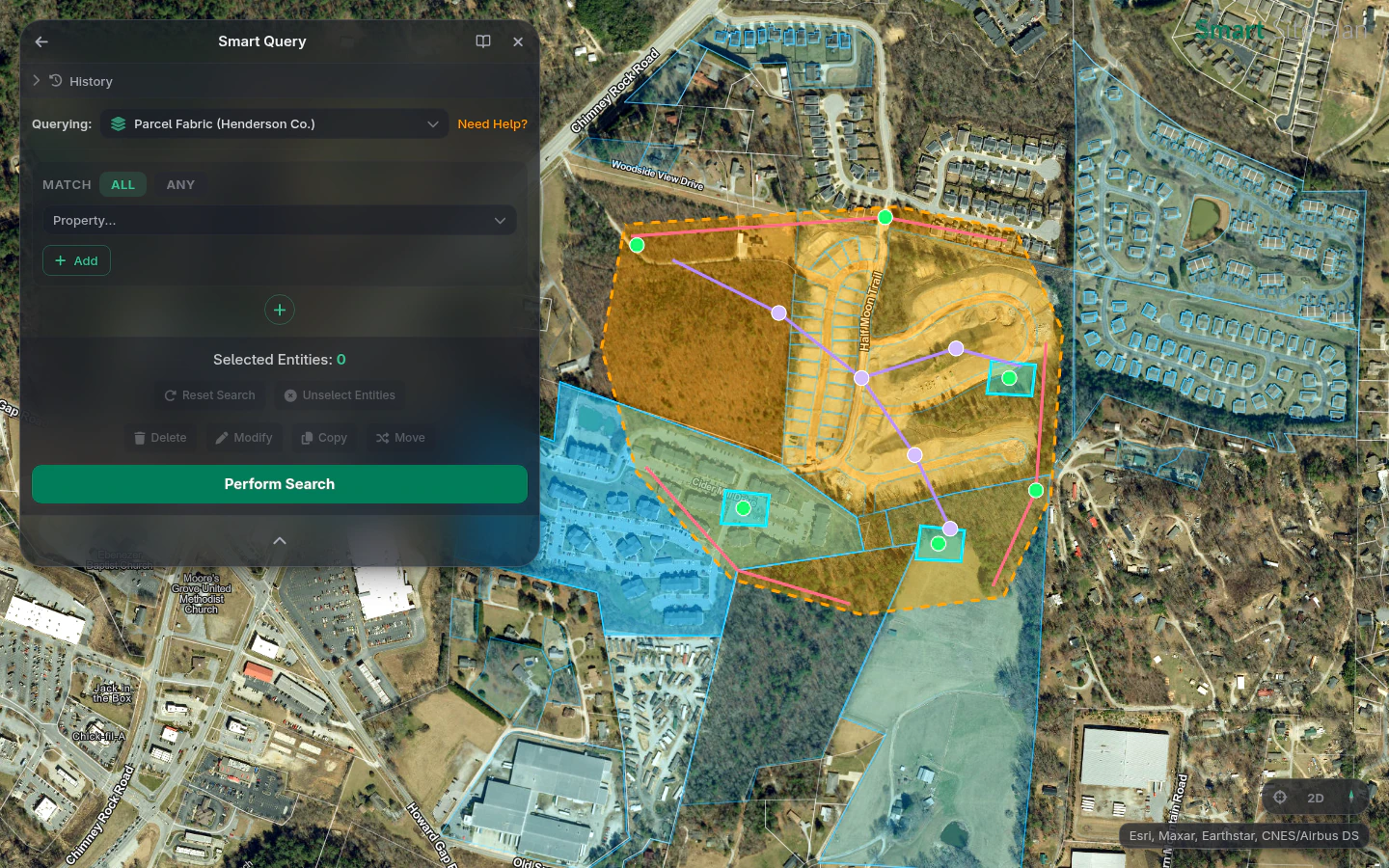Click the Chick-fil-A map label
The height and width of the screenshot is (868, 1389).
99,736
